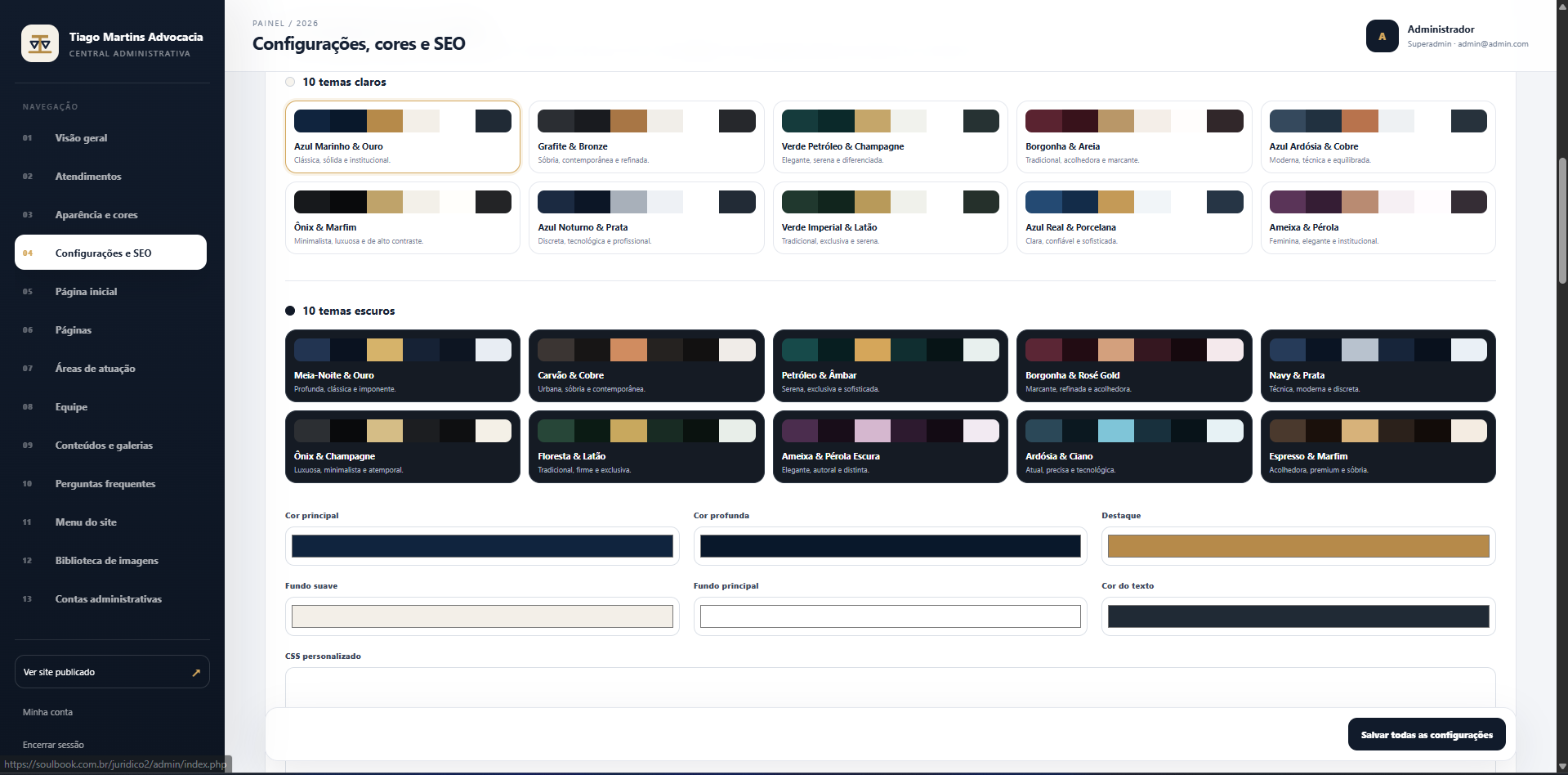Choose the Borgonha & Areia theme
This screenshot has width=1568, height=775.
1134,137
